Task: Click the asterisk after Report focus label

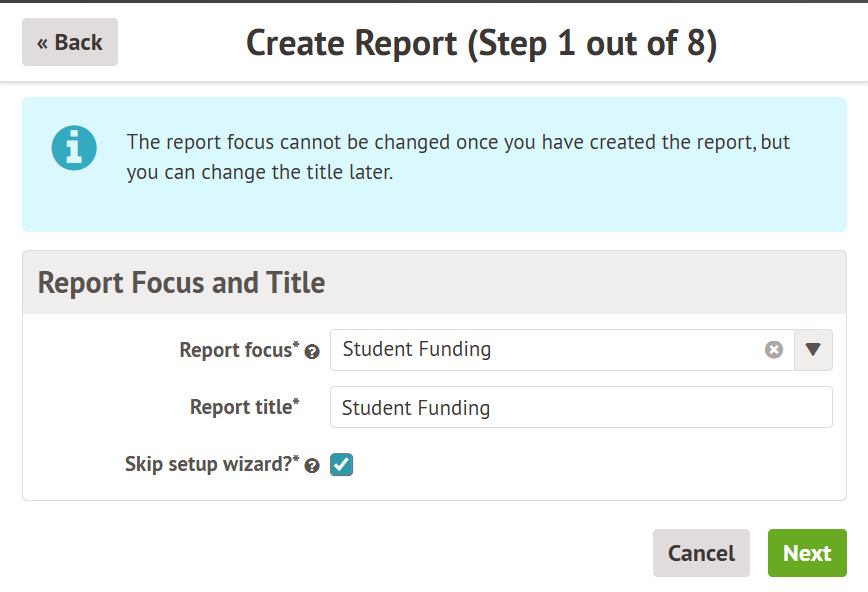Action: tap(296, 345)
